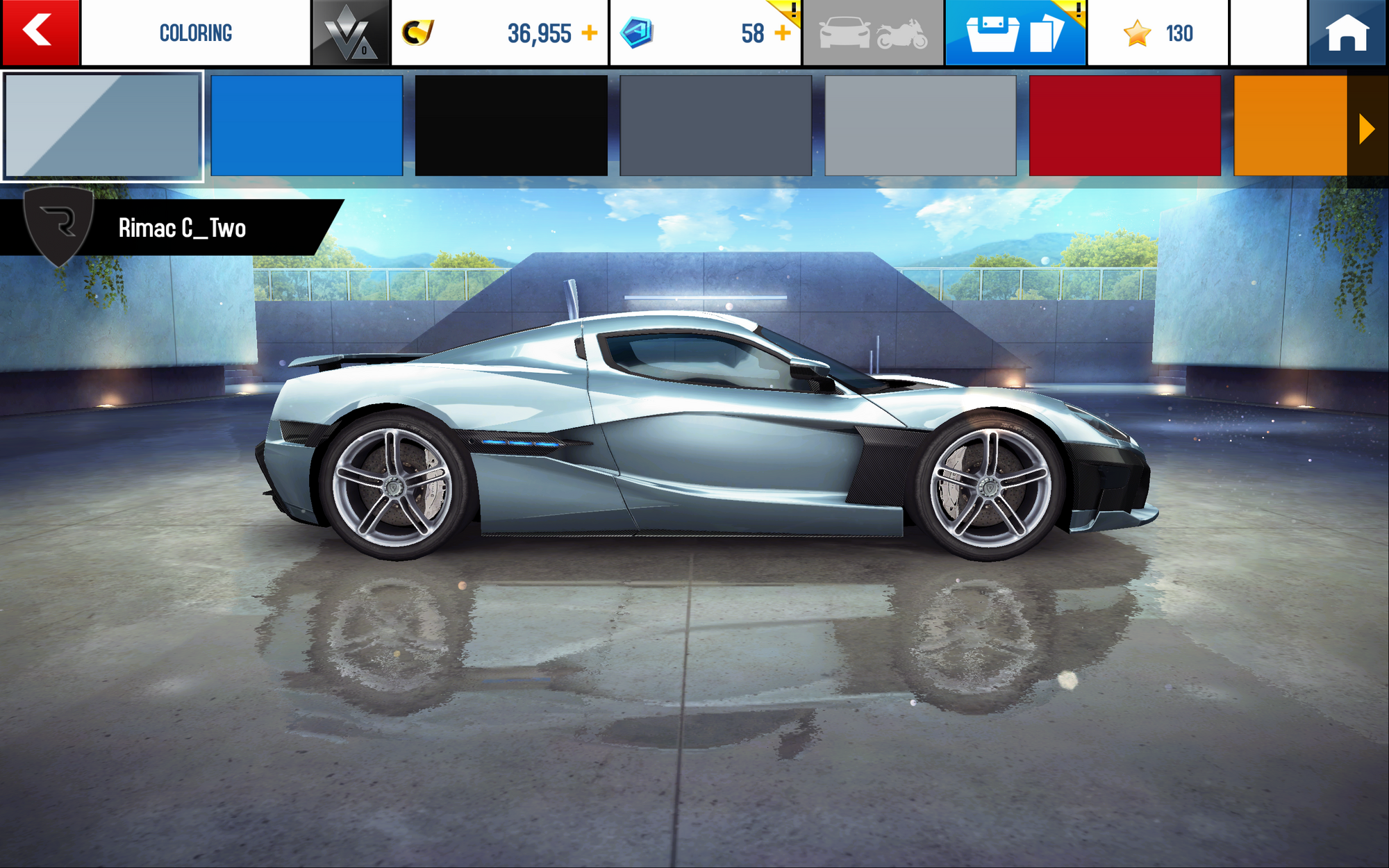Tap the 36,955 credits balance
The image size is (1389, 868).
coord(539,33)
